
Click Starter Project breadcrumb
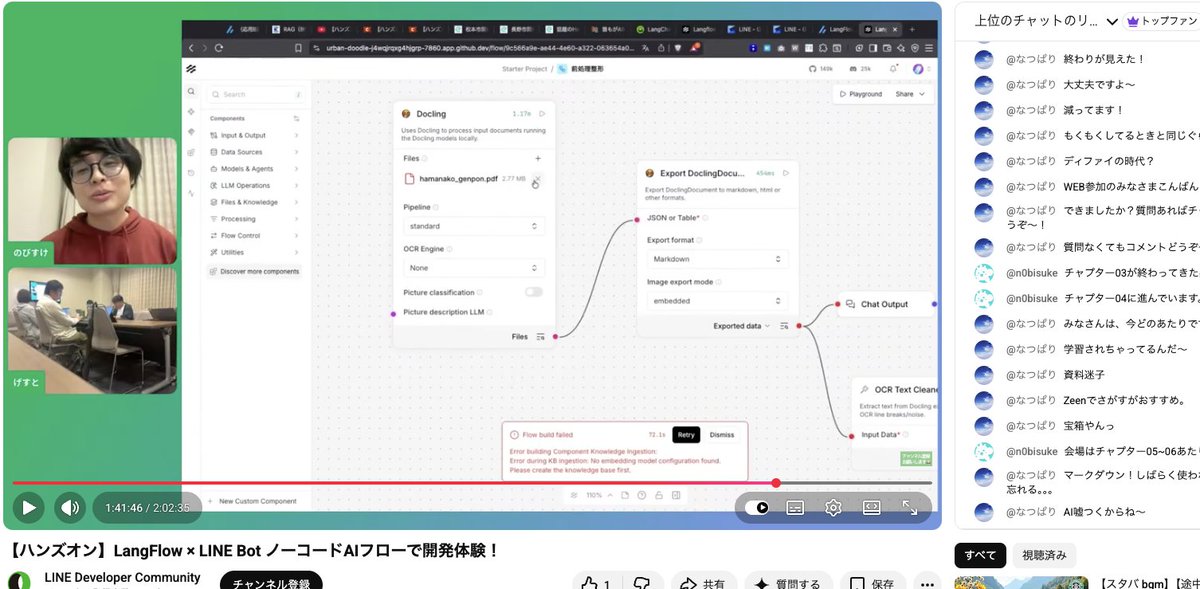pos(524,68)
